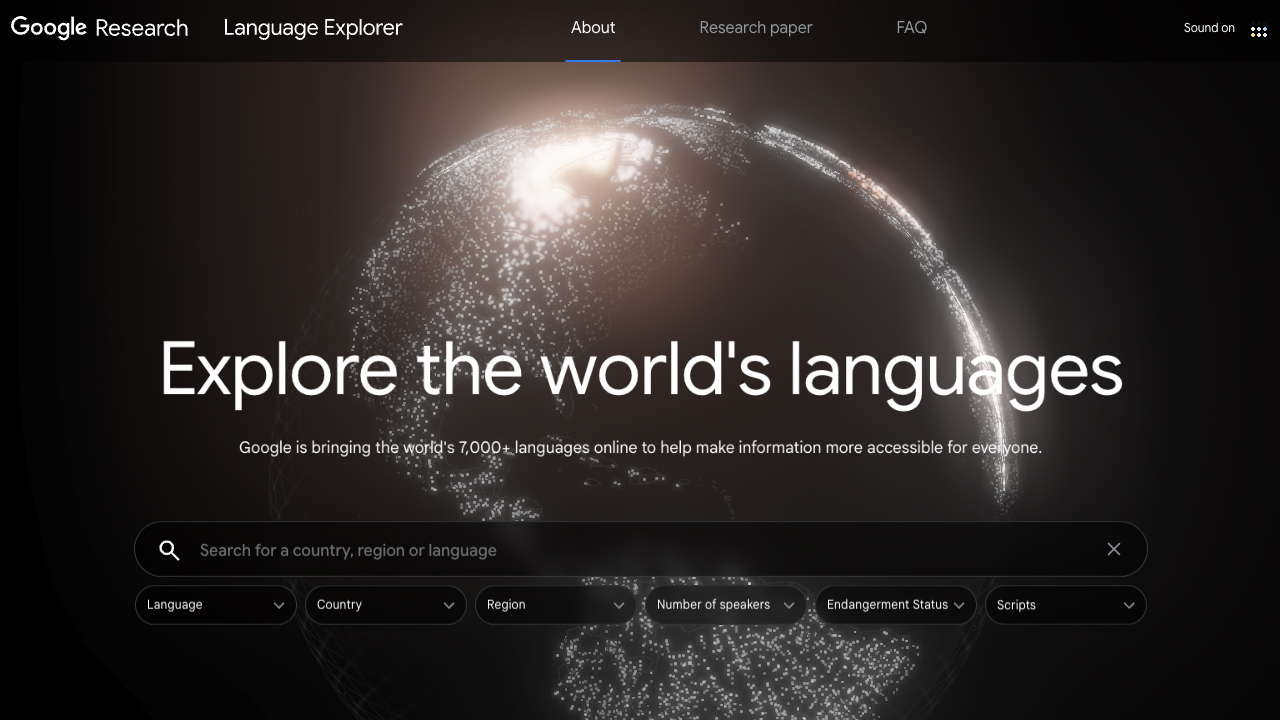The width and height of the screenshot is (1280, 720).
Task: Clear the search with the X icon
Action: 1114,549
